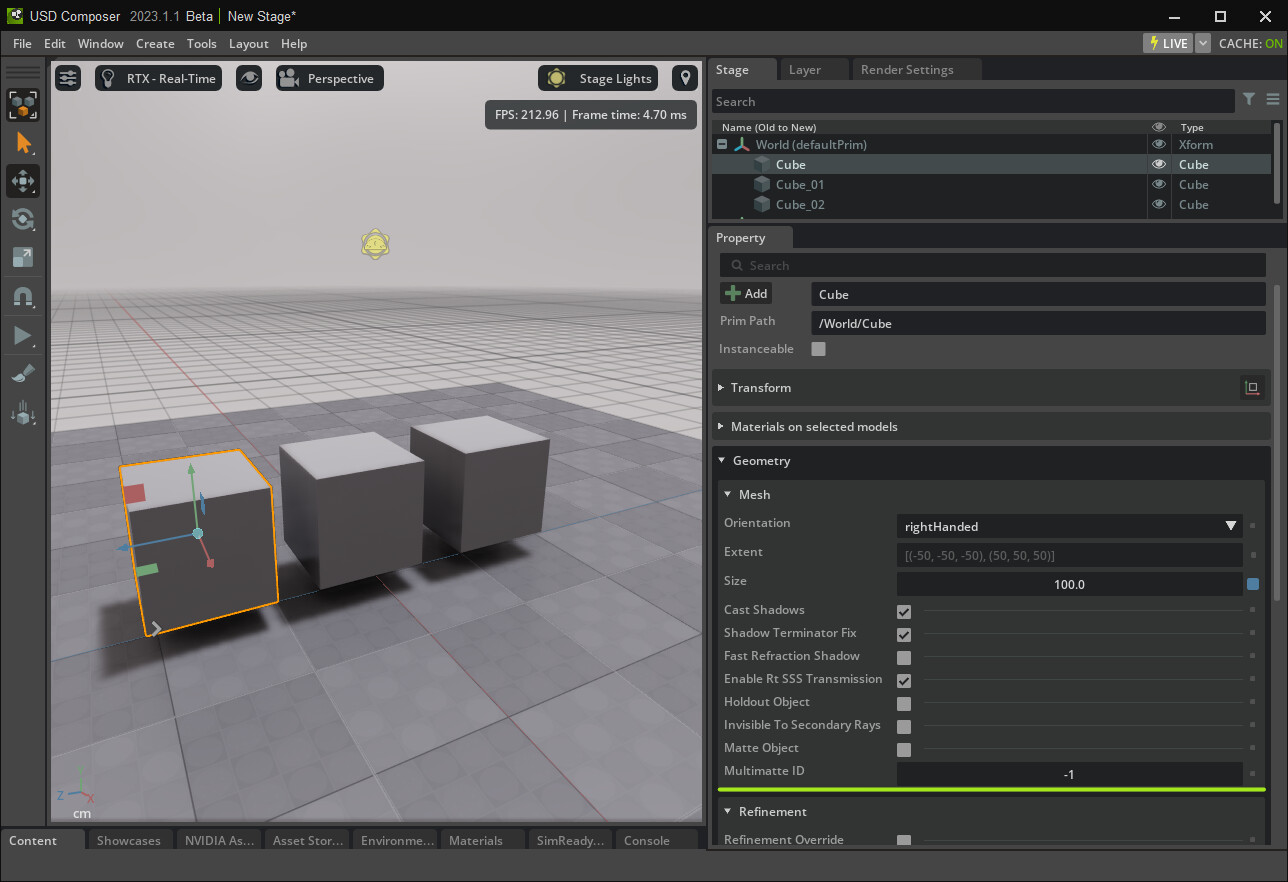This screenshot has width=1288, height=882.
Task: Open the dropdown arrow next to LIVE
Action: click(1203, 43)
